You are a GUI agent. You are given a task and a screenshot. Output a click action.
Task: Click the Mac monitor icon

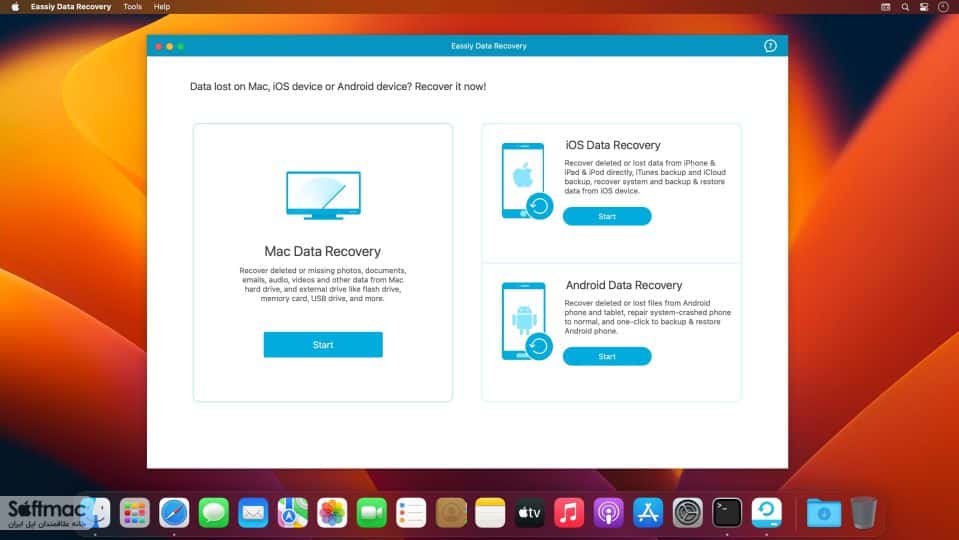coord(324,196)
